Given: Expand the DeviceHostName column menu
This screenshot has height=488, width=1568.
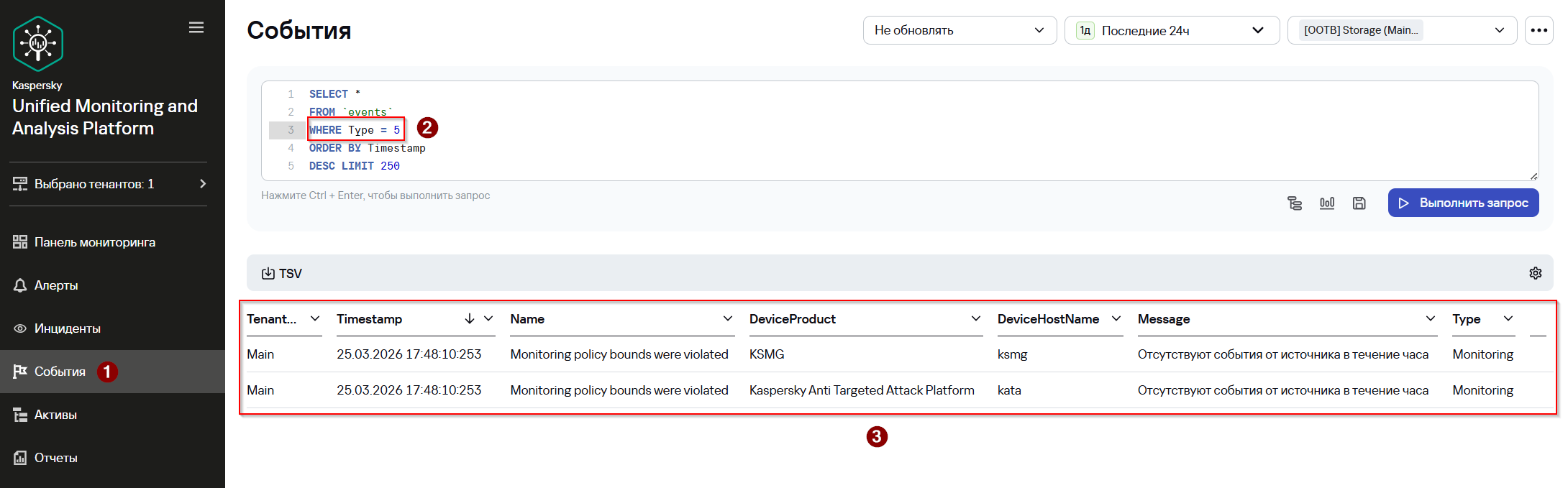Looking at the screenshot, I should (1116, 318).
